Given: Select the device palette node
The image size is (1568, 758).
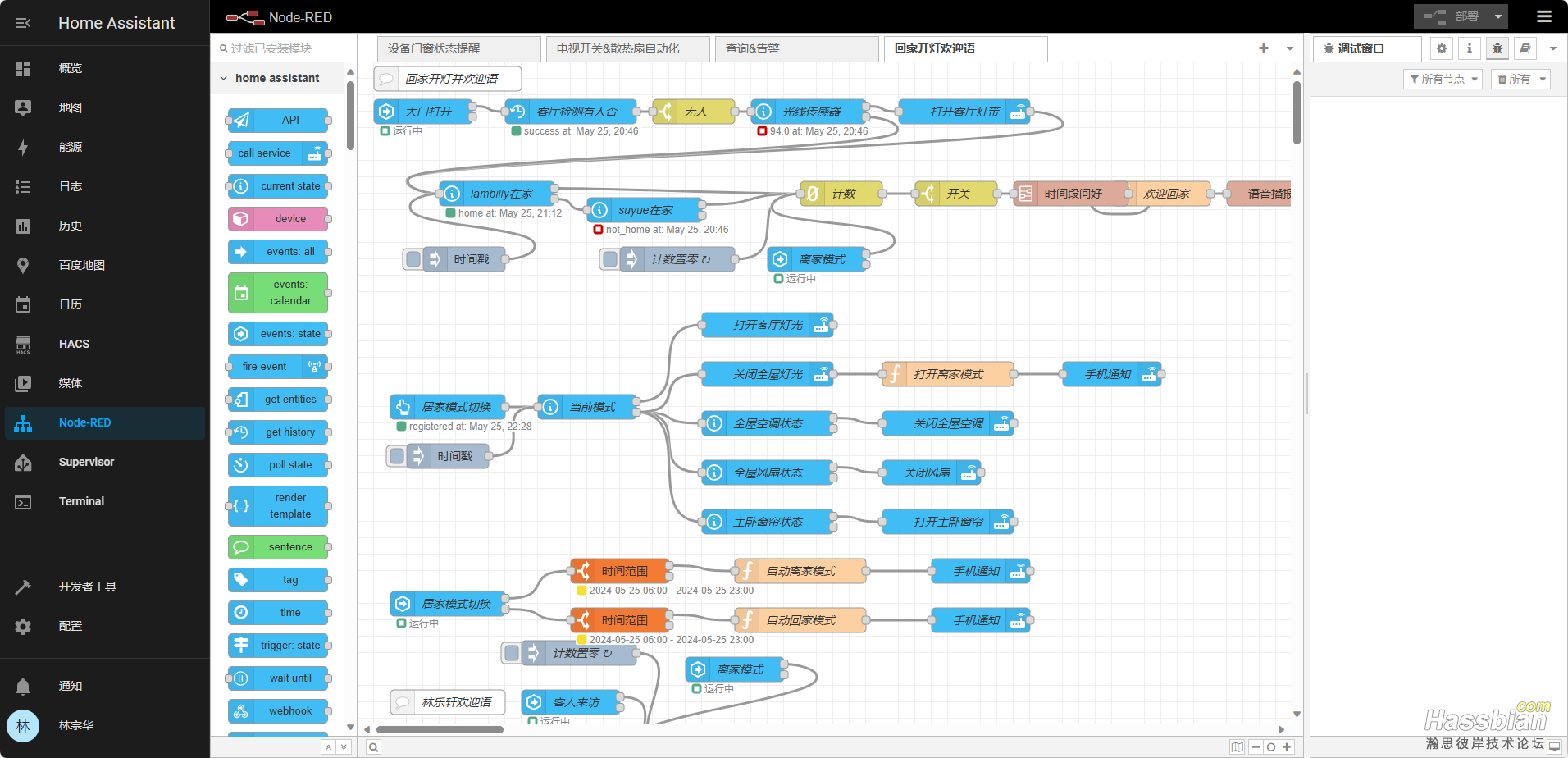Looking at the screenshot, I should pyautogui.click(x=278, y=218).
